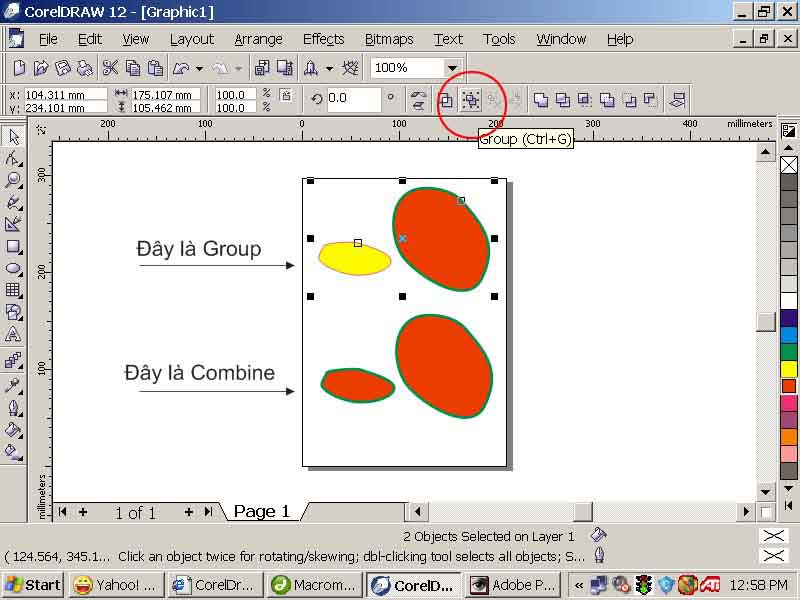
Task: Click the vertical scrollbar down arrow
Action: pyautogui.click(x=765, y=492)
